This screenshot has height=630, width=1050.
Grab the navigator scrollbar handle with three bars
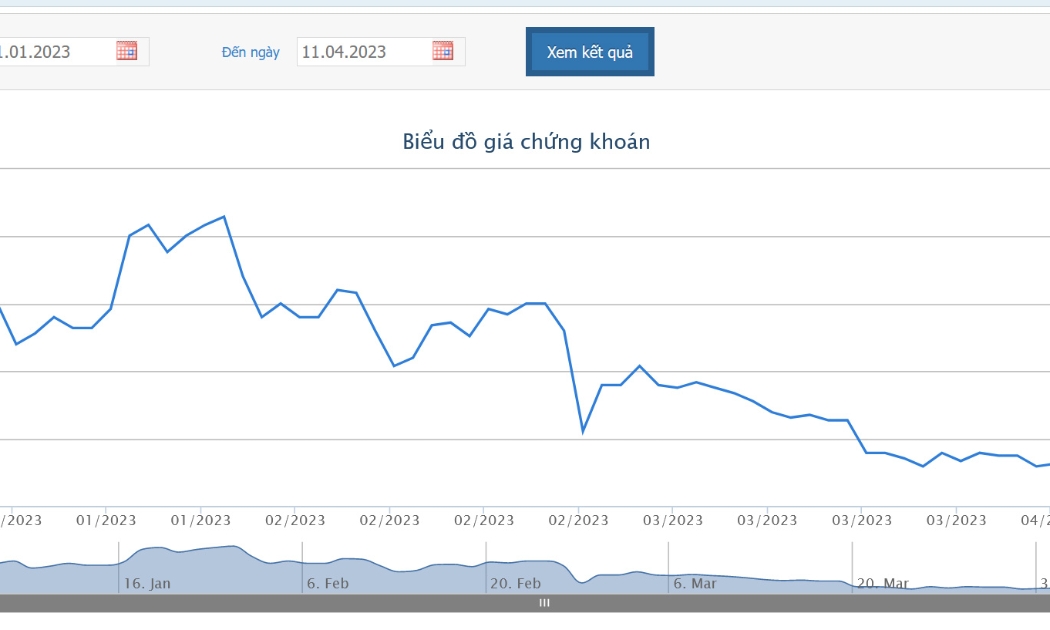tap(544, 603)
